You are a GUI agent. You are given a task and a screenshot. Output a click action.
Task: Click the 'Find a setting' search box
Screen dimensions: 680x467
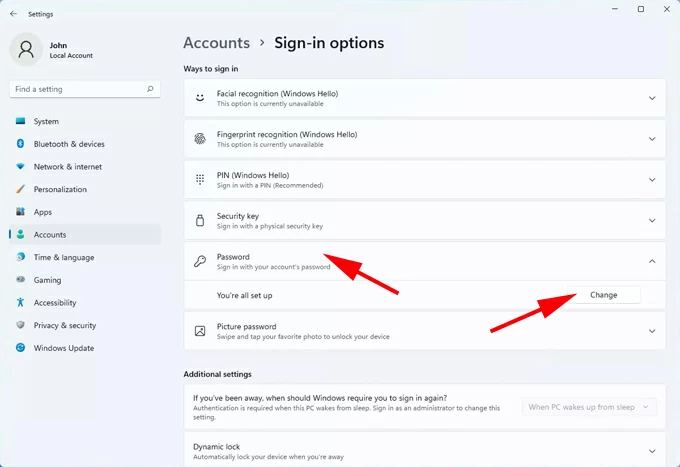click(78, 89)
